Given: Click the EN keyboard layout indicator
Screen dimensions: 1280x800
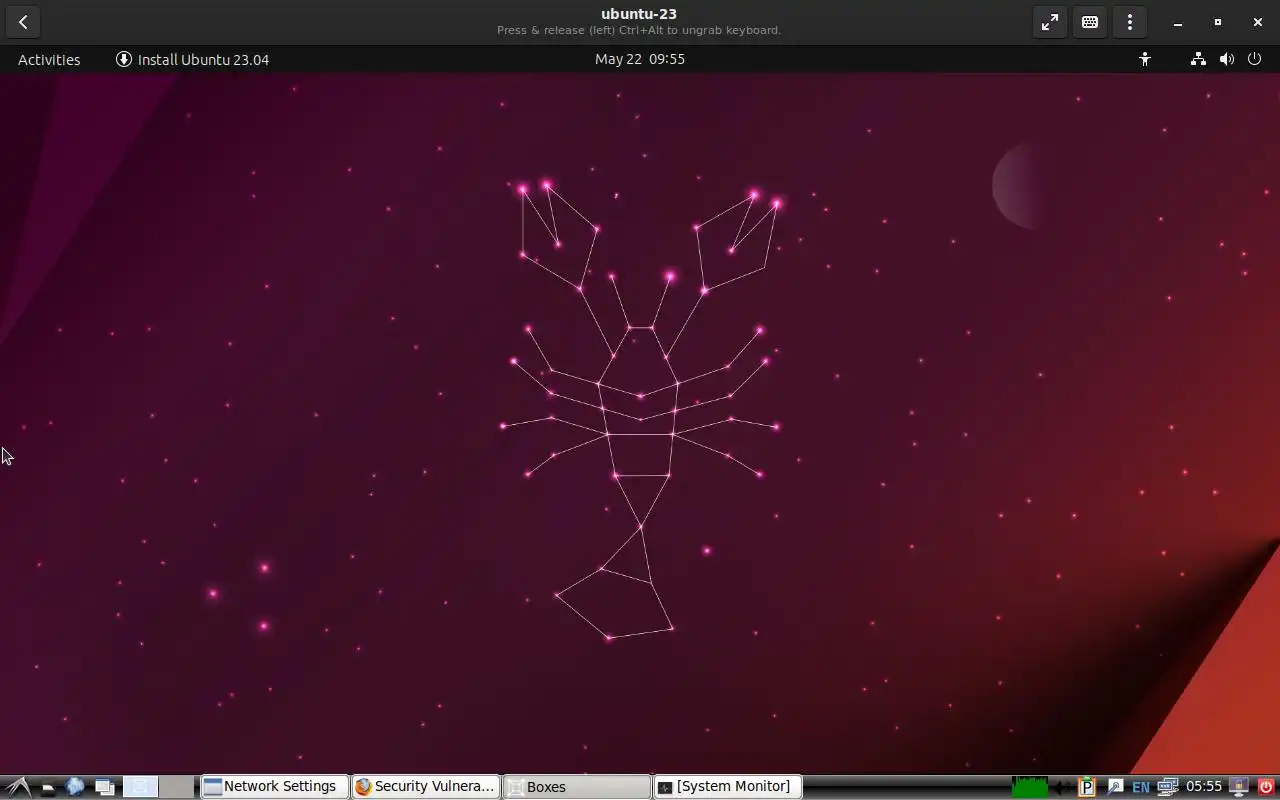Looking at the screenshot, I should [1141, 787].
